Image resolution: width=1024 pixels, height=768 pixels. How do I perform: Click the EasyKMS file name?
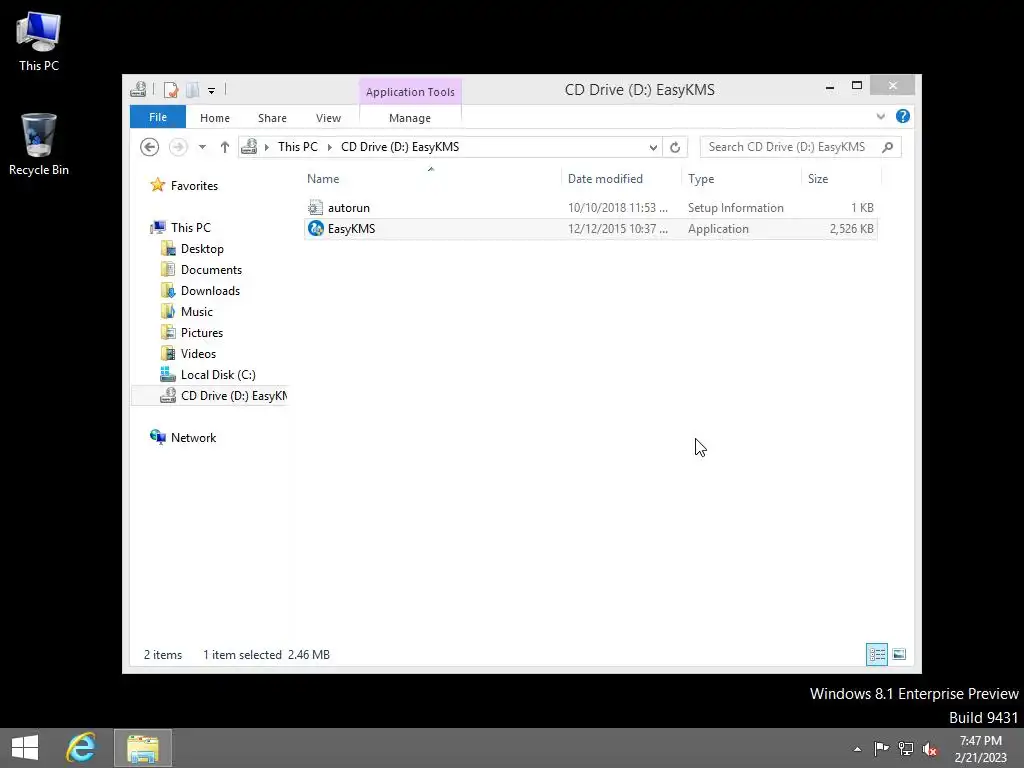point(351,229)
